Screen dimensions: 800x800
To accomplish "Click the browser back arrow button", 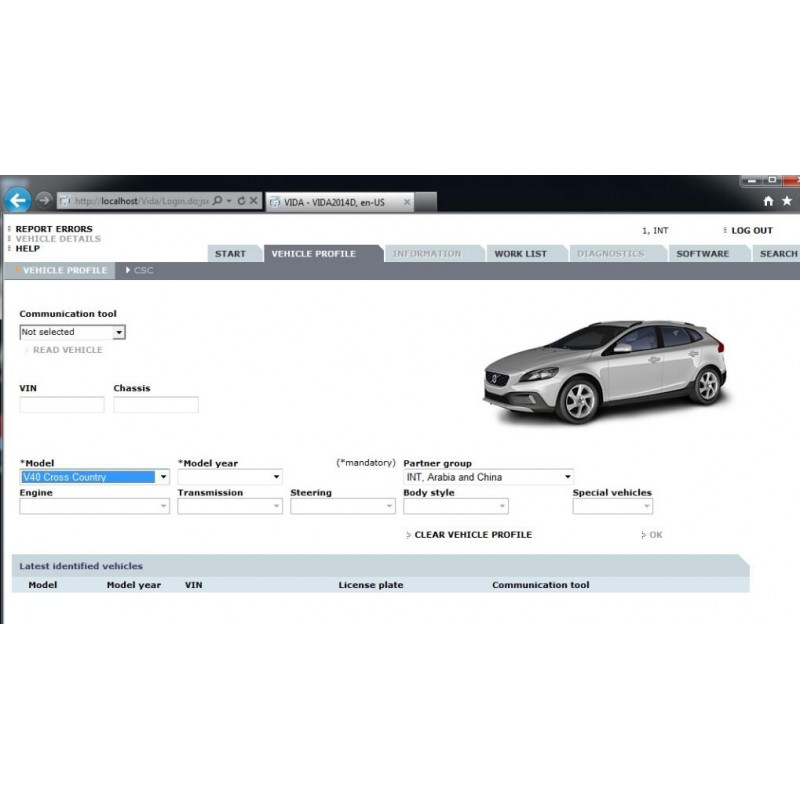I will [17, 200].
